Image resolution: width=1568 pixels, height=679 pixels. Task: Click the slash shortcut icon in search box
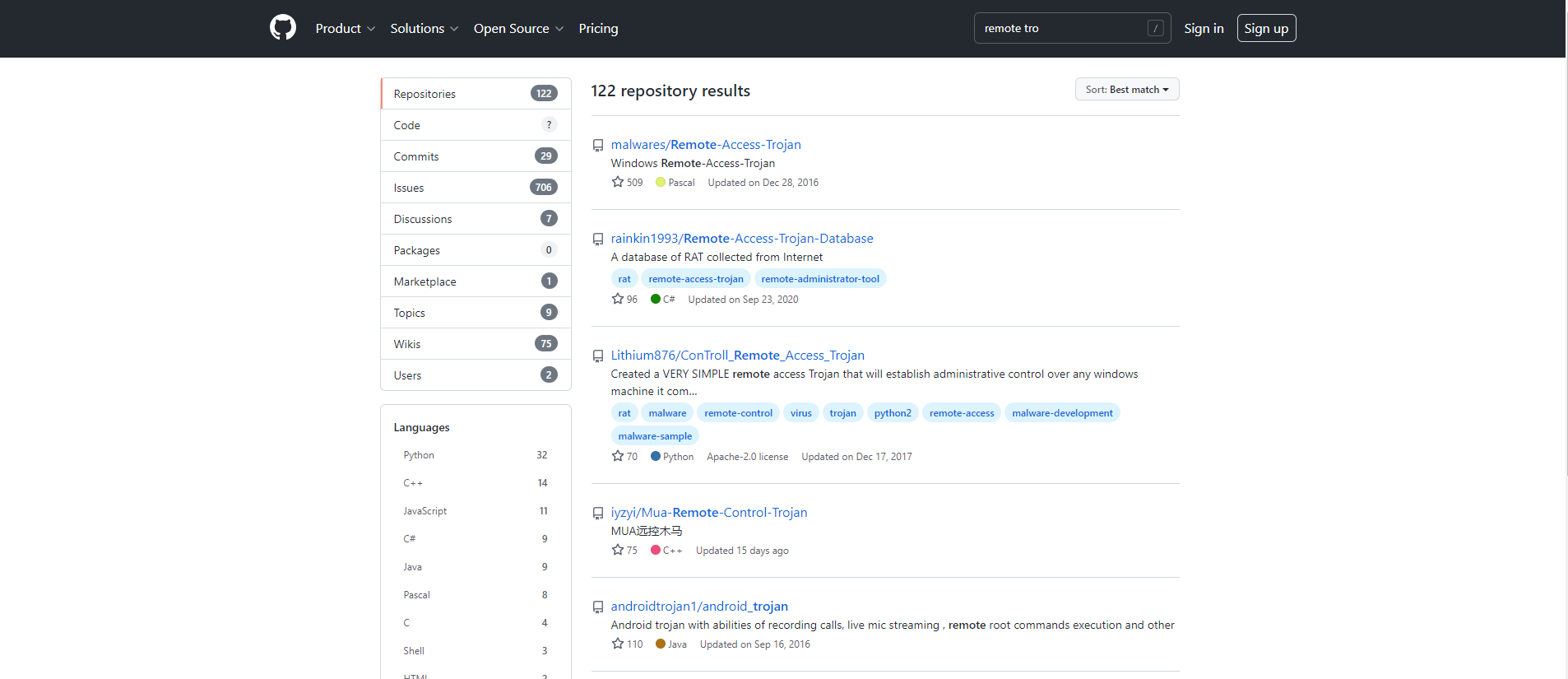pyautogui.click(x=1155, y=28)
